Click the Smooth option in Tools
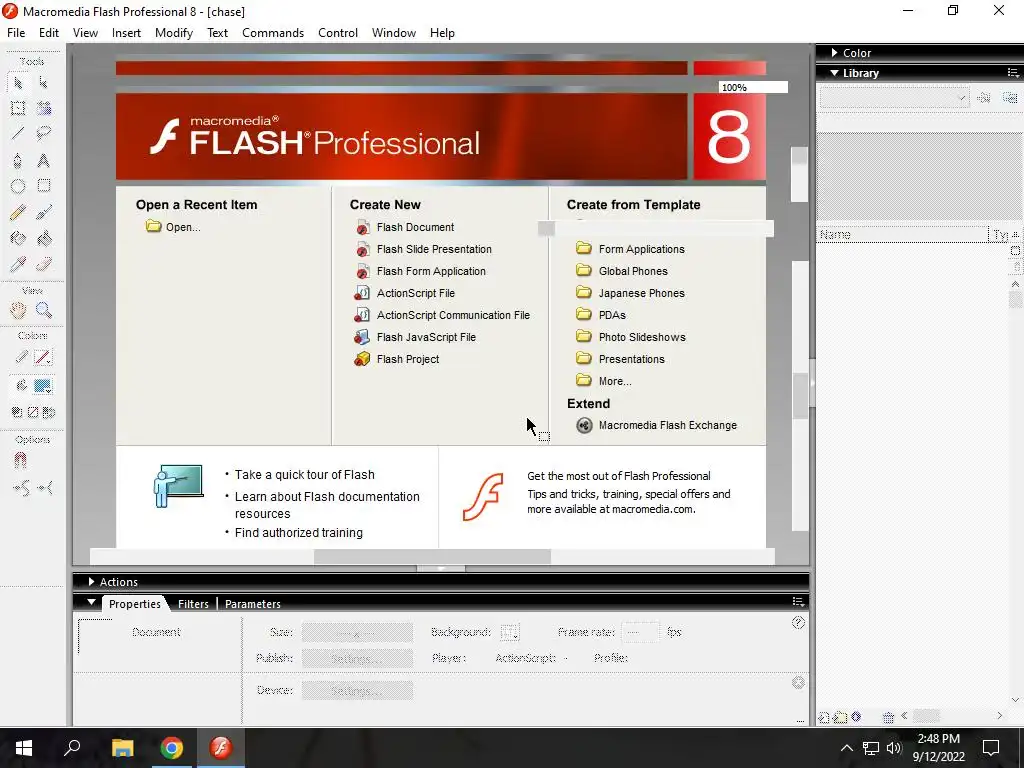1024x768 pixels. click(x=21, y=488)
